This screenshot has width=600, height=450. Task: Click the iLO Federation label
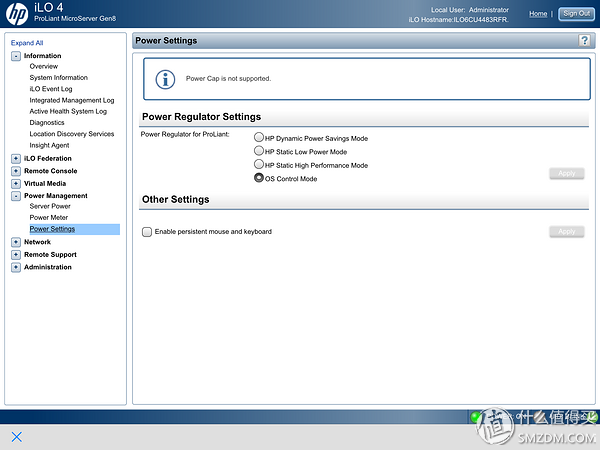[x=48, y=158]
